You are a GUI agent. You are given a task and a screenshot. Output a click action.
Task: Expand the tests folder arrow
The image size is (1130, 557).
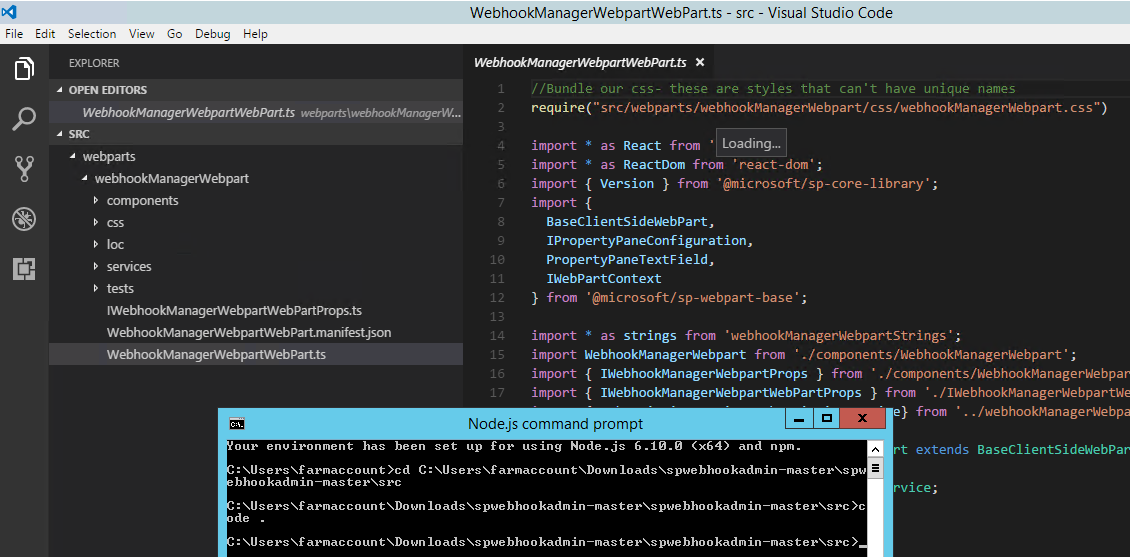tap(96, 288)
